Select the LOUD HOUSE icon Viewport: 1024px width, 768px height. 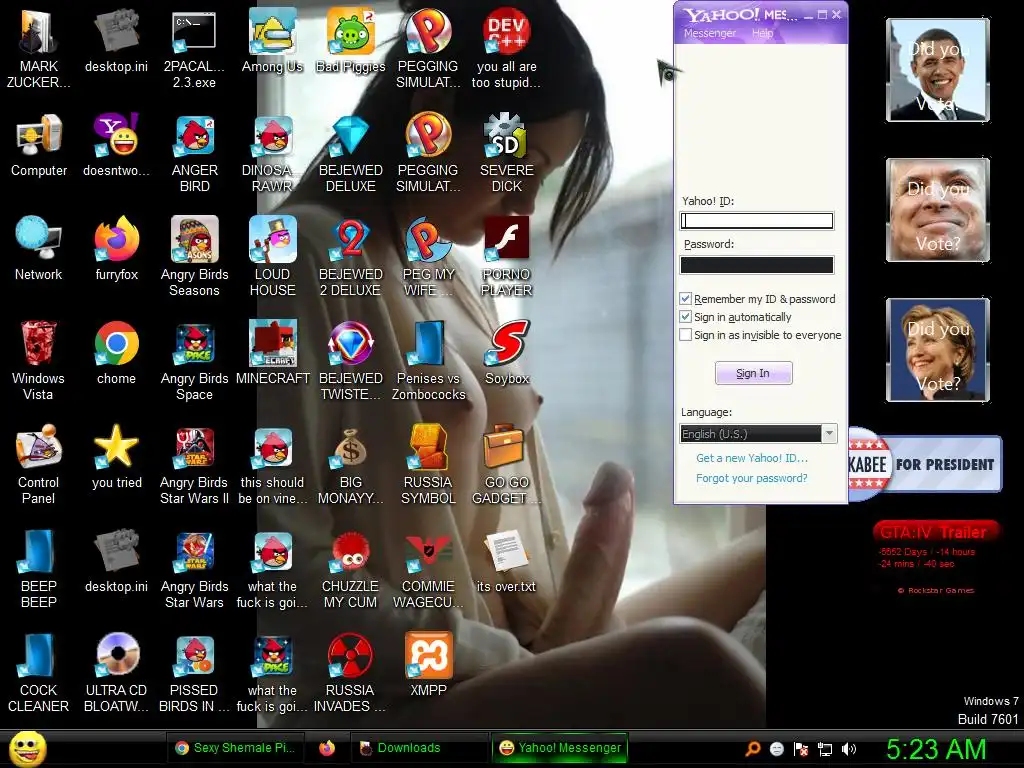coord(272,256)
